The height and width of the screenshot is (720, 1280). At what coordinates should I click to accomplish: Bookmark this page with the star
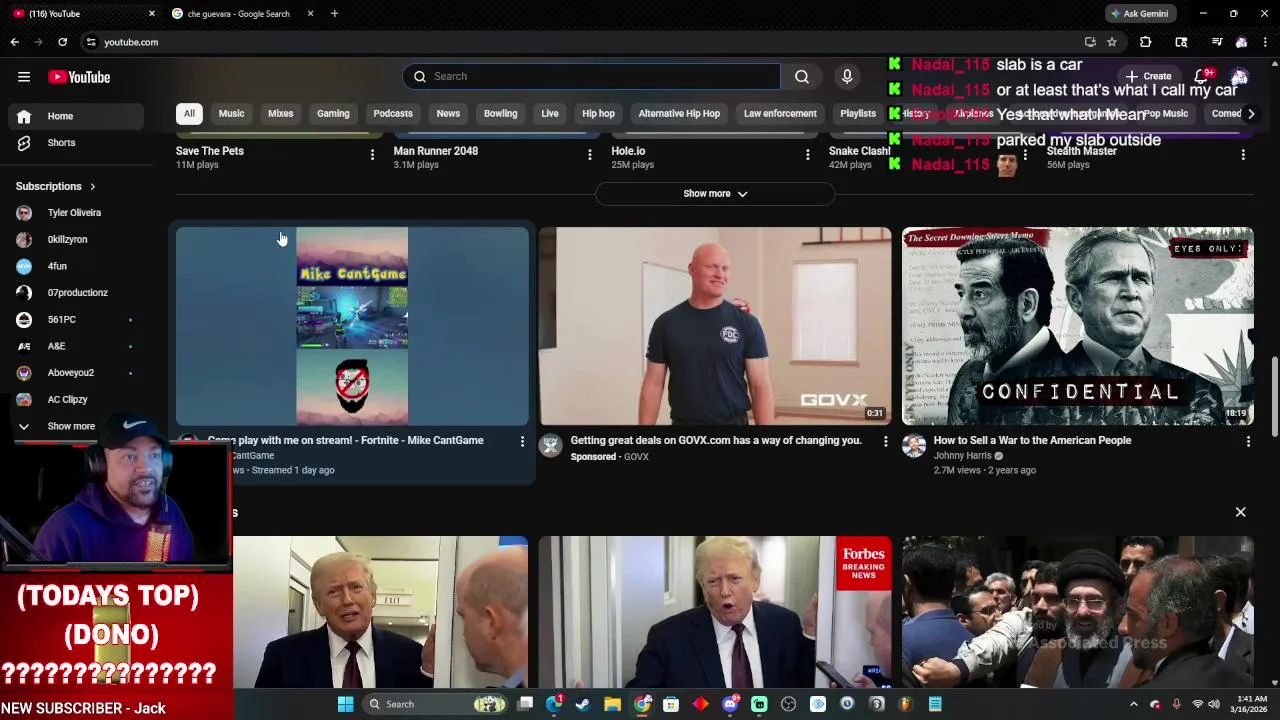pos(1111,42)
